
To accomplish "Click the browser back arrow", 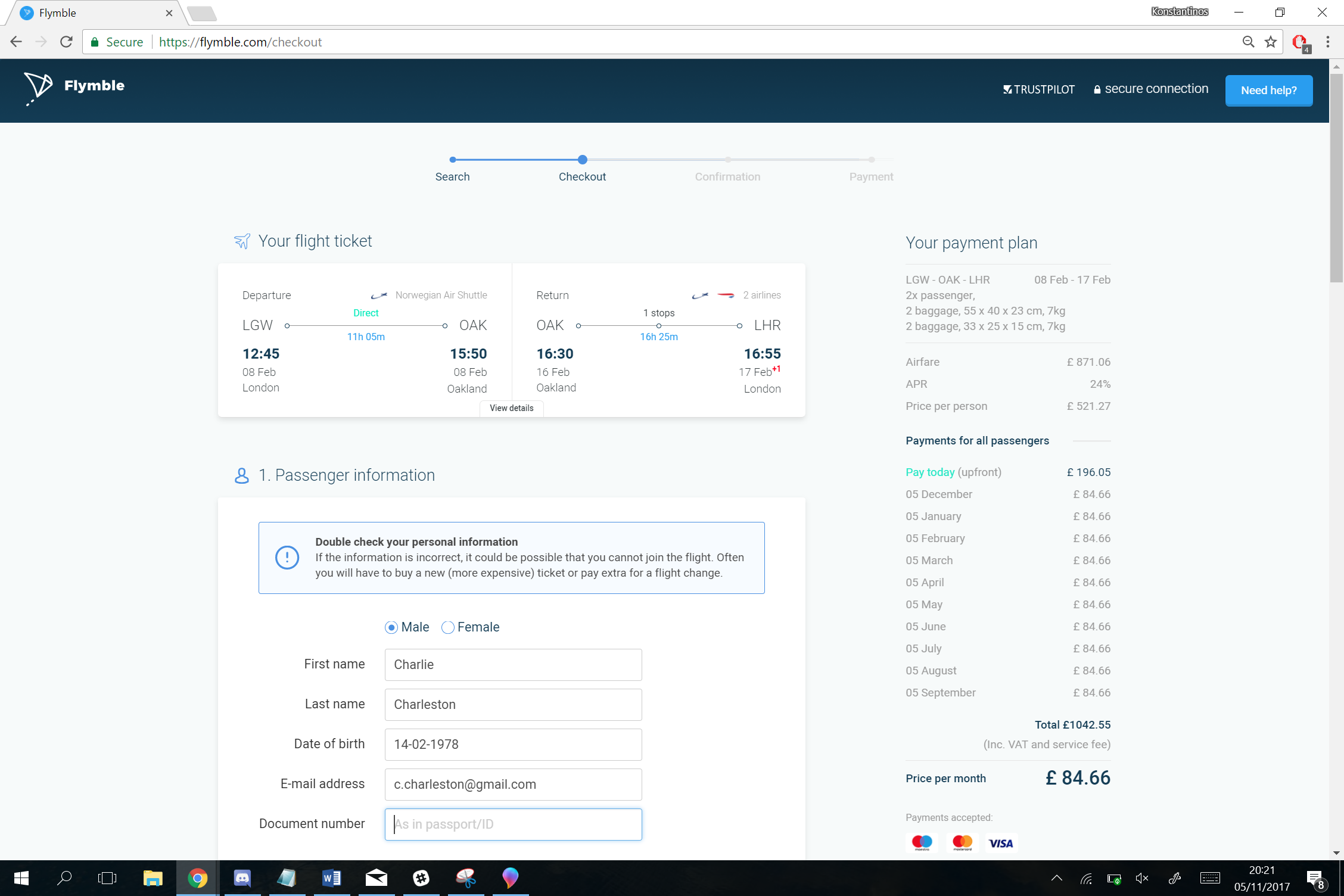I will click(x=16, y=42).
